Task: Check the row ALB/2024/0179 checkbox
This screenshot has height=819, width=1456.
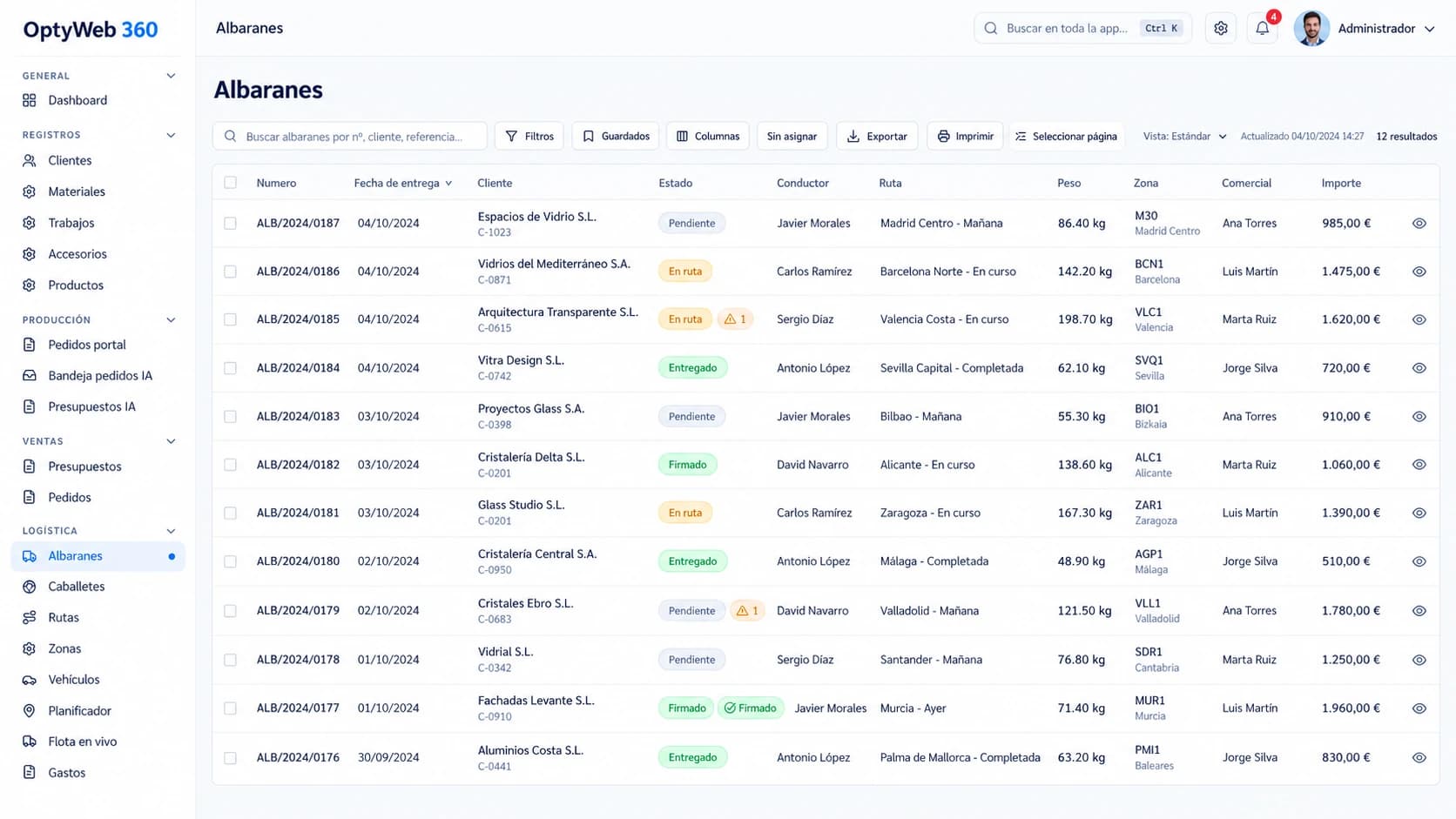Action: [230, 611]
